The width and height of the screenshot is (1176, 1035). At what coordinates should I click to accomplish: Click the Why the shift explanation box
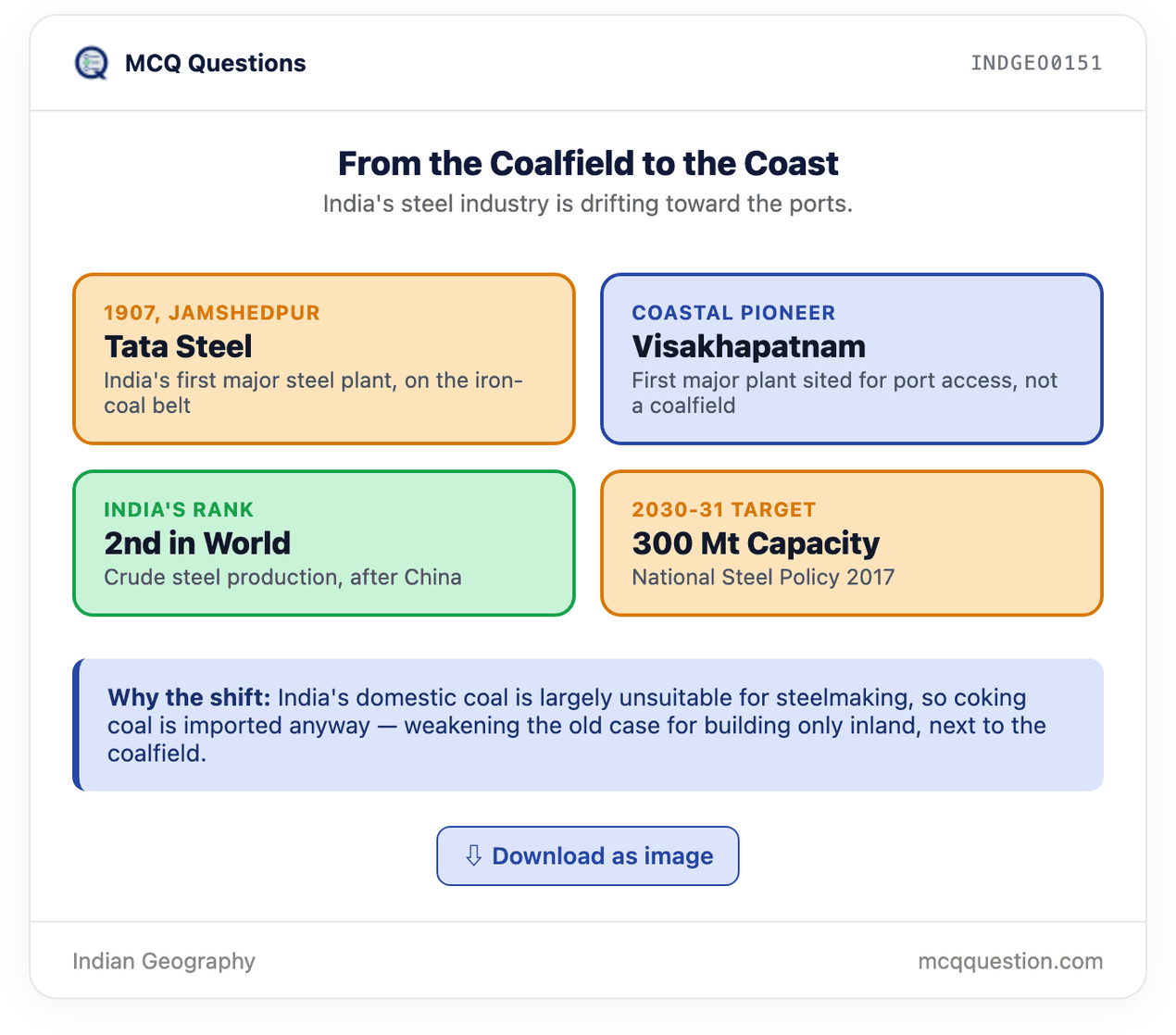[588, 725]
